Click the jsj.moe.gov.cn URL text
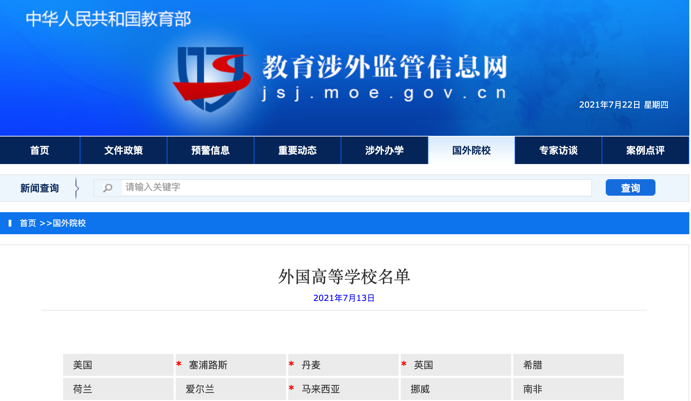 coord(385,93)
